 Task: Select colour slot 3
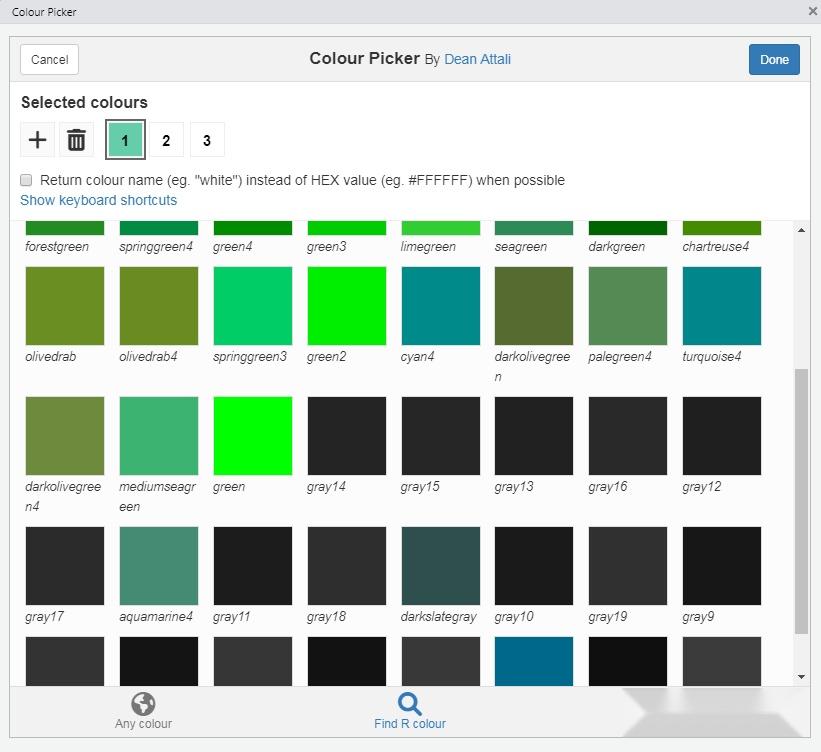(207, 140)
